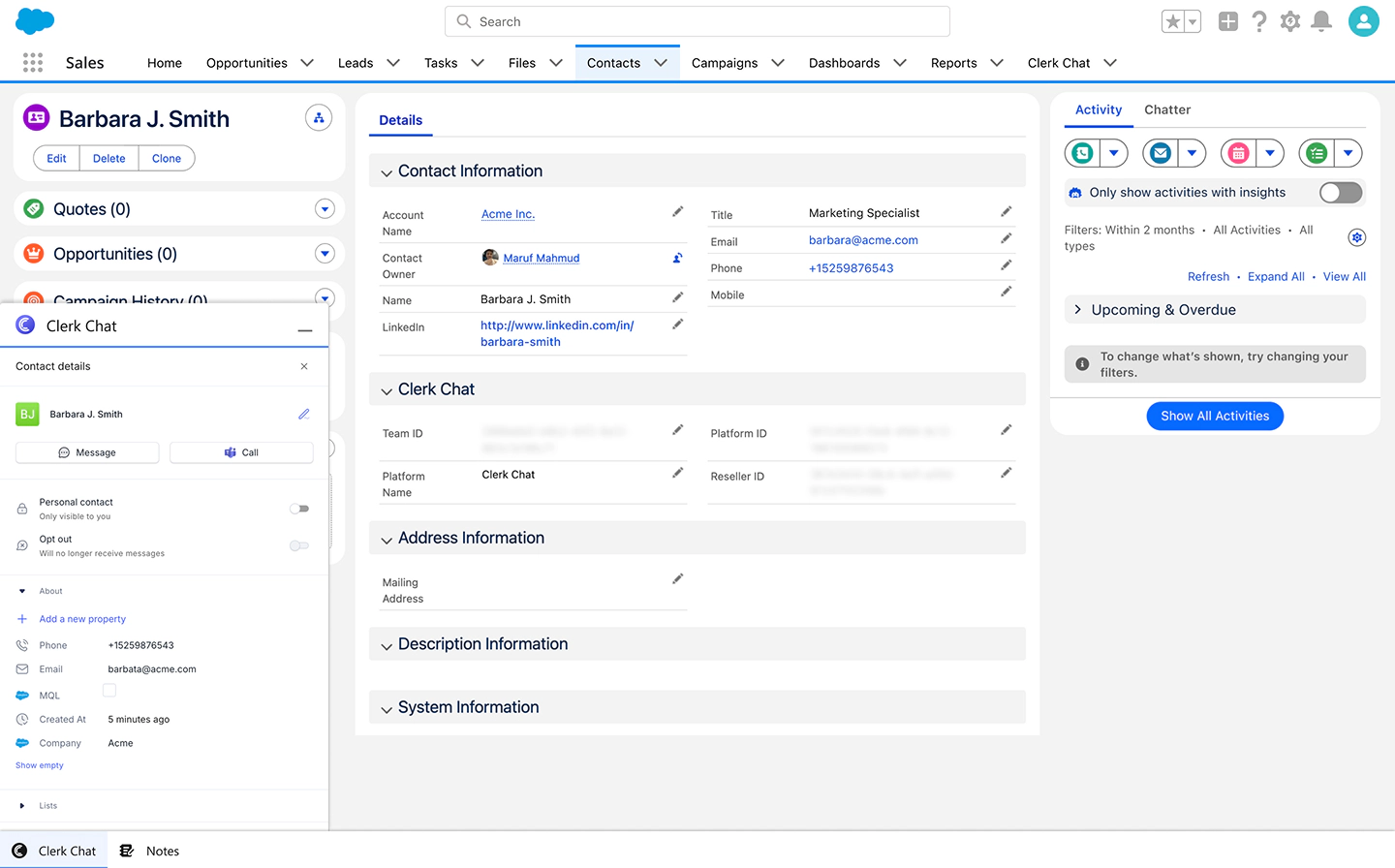Expand the Upcoming & Overdue section
The height and width of the screenshot is (868, 1395).
[x=1078, y=309]
